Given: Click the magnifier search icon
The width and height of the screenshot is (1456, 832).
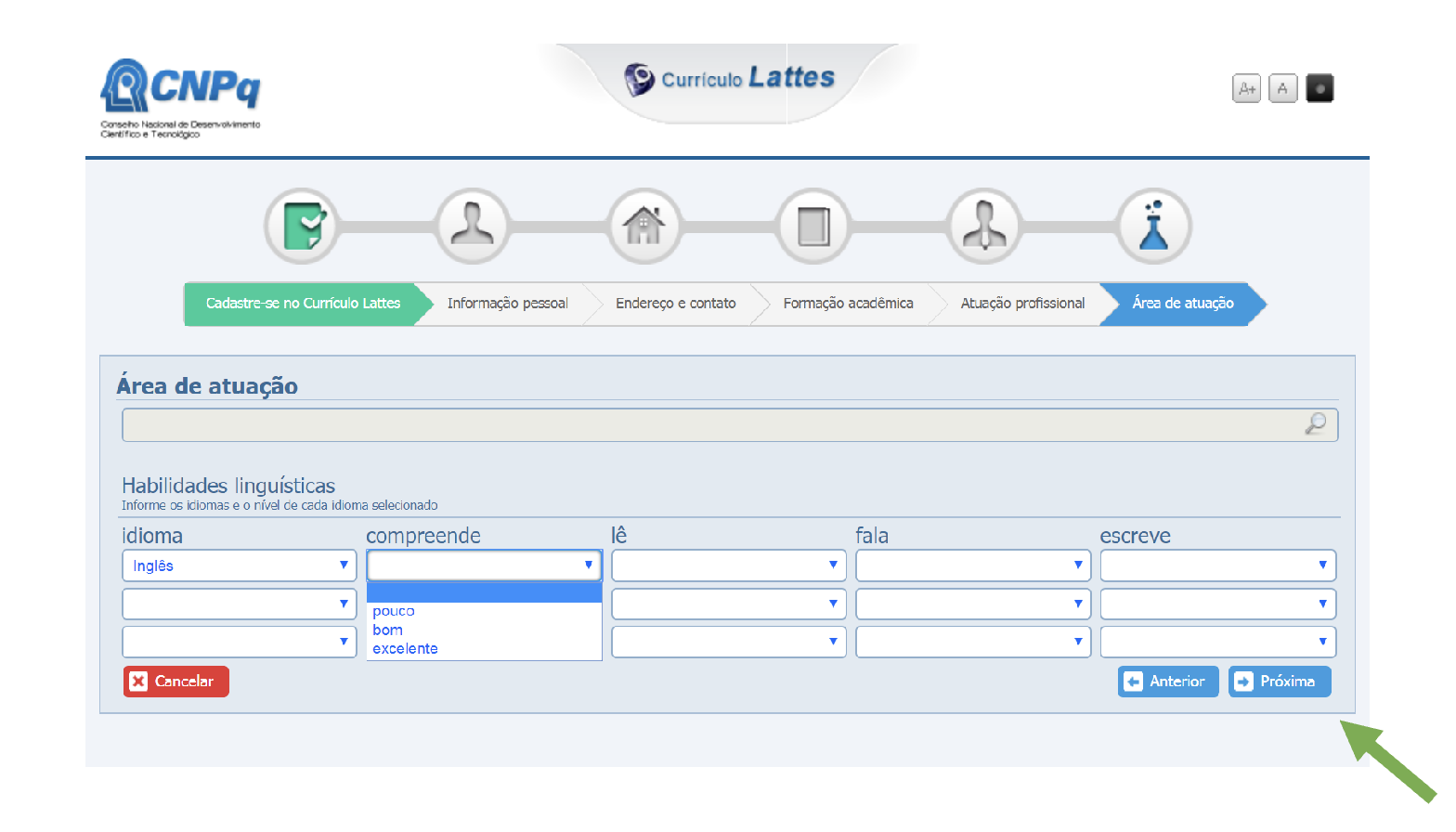Looking at the screenshot, I should tap(1315, 424).
